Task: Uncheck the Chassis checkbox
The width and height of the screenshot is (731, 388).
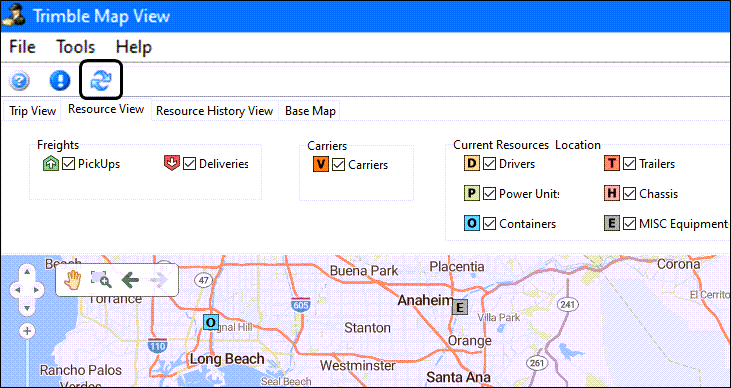Action: pyautogui.click(x=630, y=194)
